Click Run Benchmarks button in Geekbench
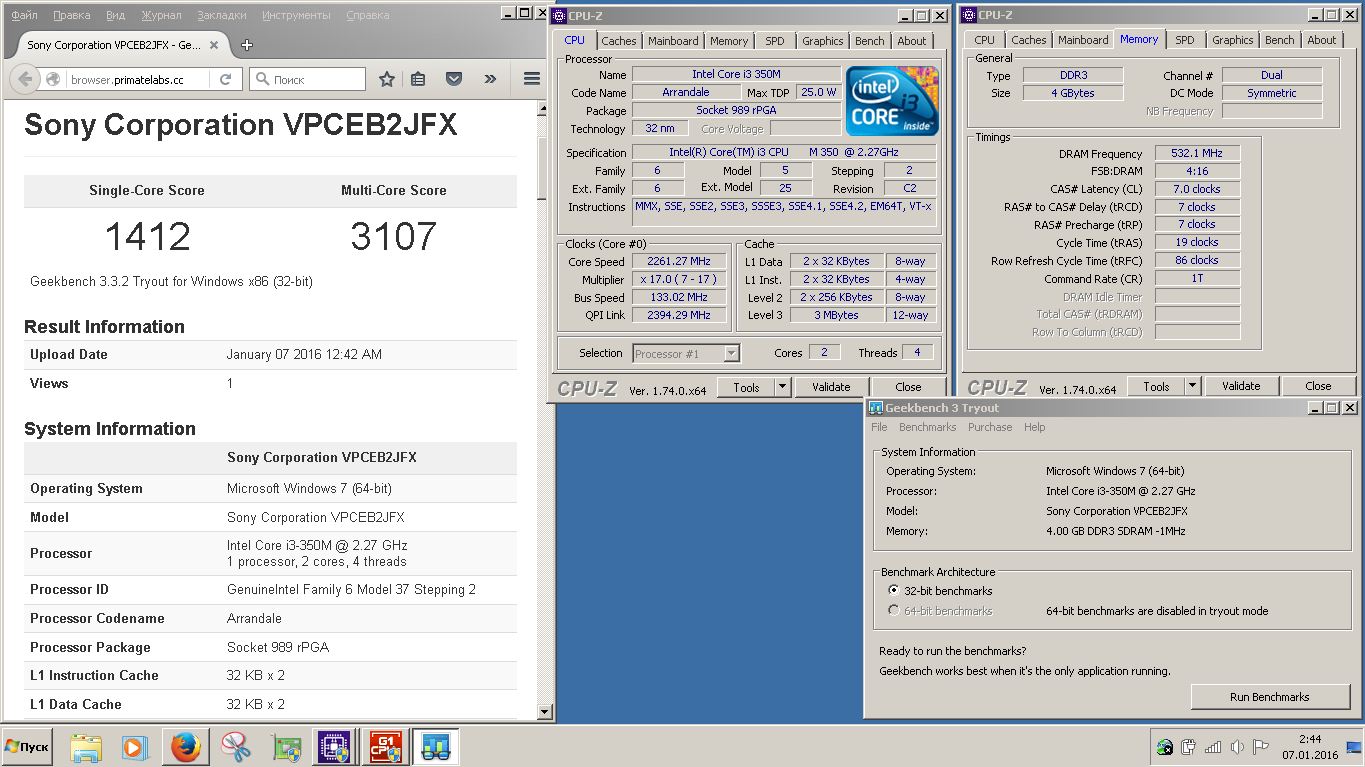Image resolution: width=1365 pixels, height=767 pixels. 1269,697
